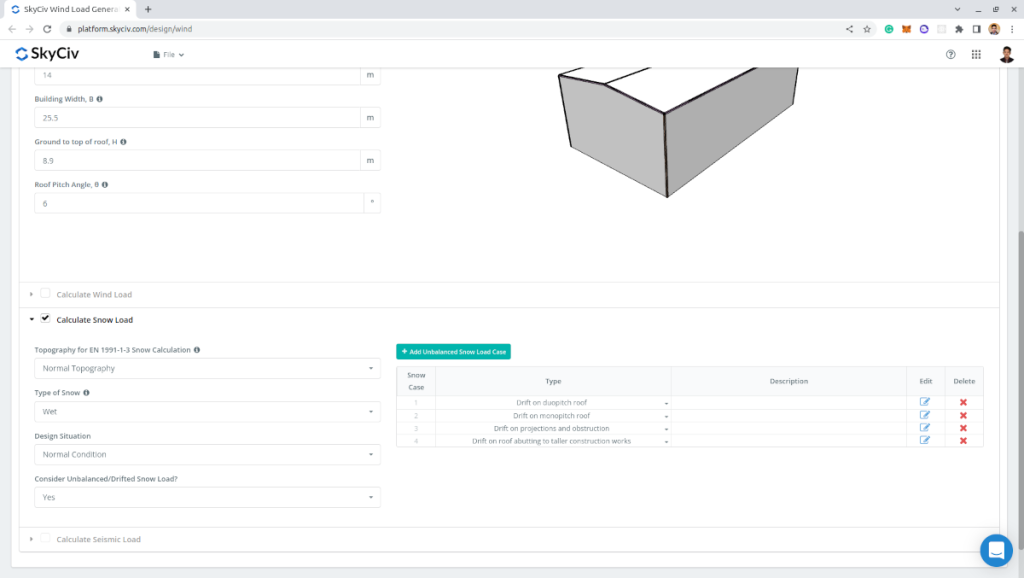Open the Design Situation dropdown
Image resolution: width=1024 pixels, height=578 pixels.
[207, 454]
